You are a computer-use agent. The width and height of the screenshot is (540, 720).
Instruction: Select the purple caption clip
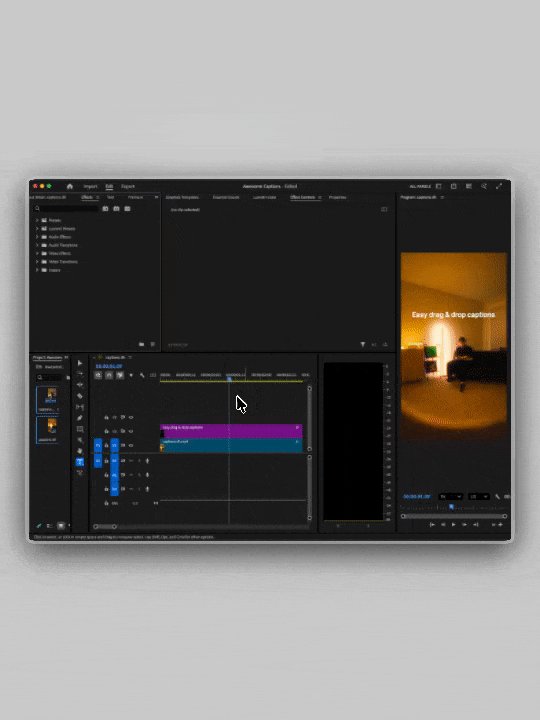(x=231, y=431)
